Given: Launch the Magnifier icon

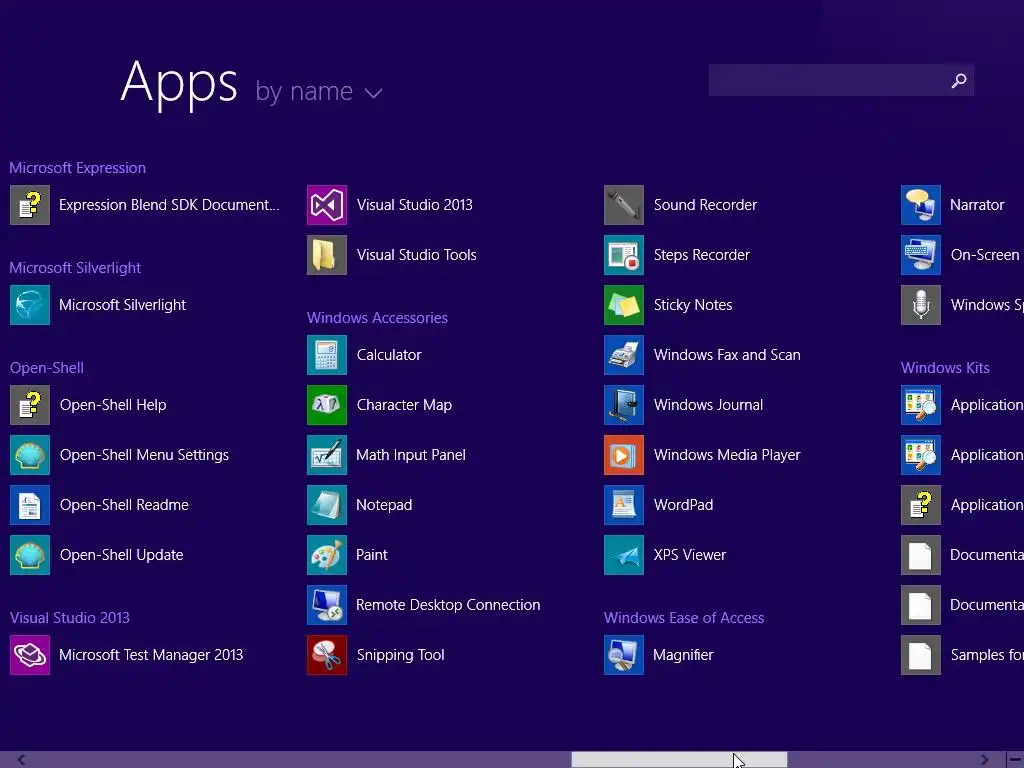Looking at the screenshot, I should 624,655.
